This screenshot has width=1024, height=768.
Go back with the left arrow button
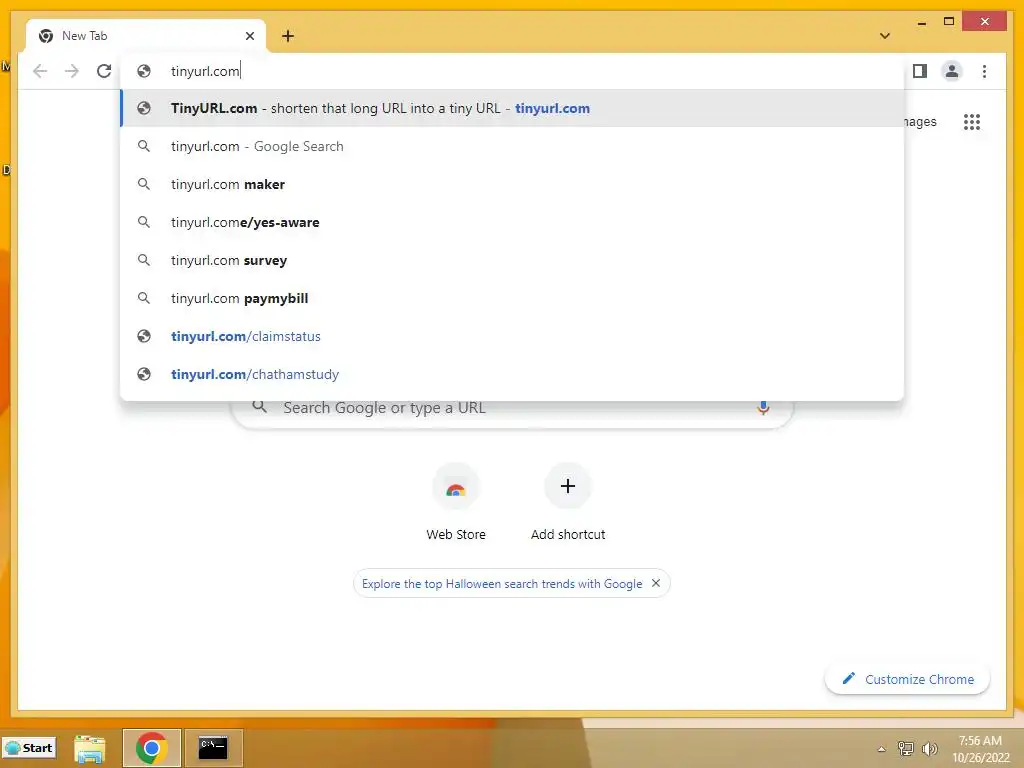tap(40, 71)
